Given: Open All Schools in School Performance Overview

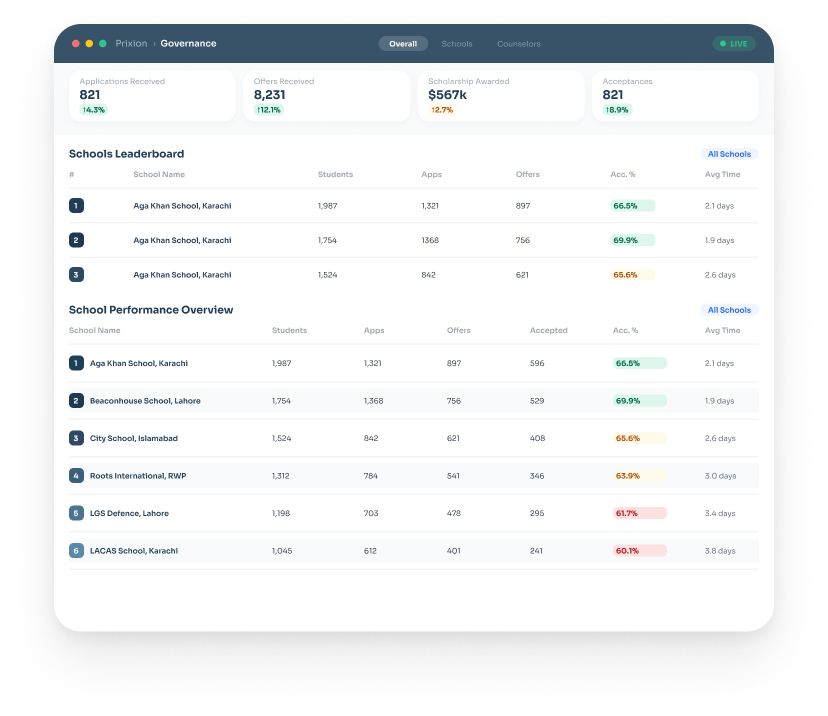Looking at the screenshot, I should pos(729,310).
